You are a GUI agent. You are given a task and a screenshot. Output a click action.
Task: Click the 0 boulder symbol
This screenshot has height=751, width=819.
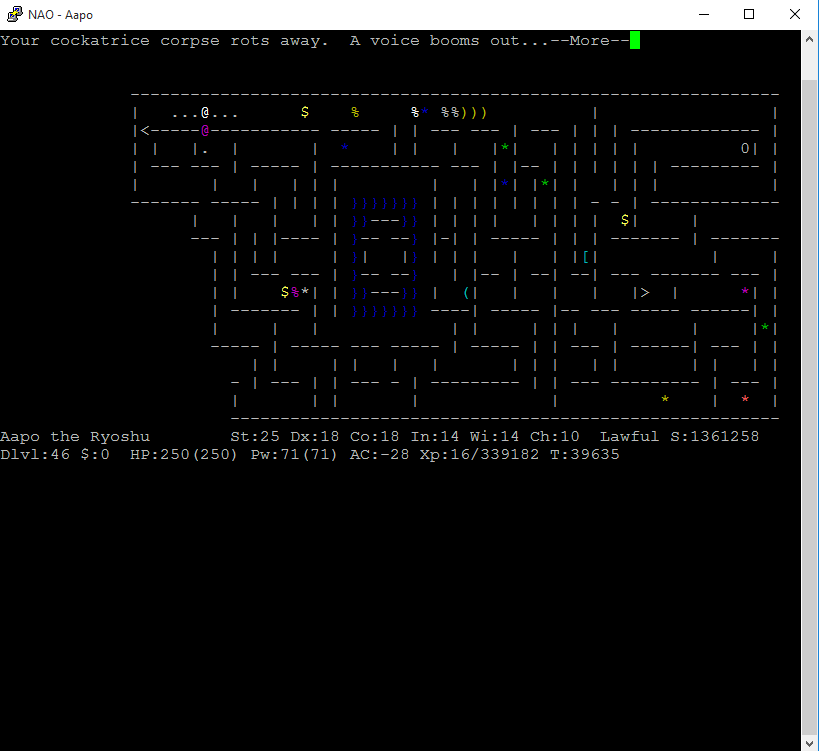click(x=745, y=149)
